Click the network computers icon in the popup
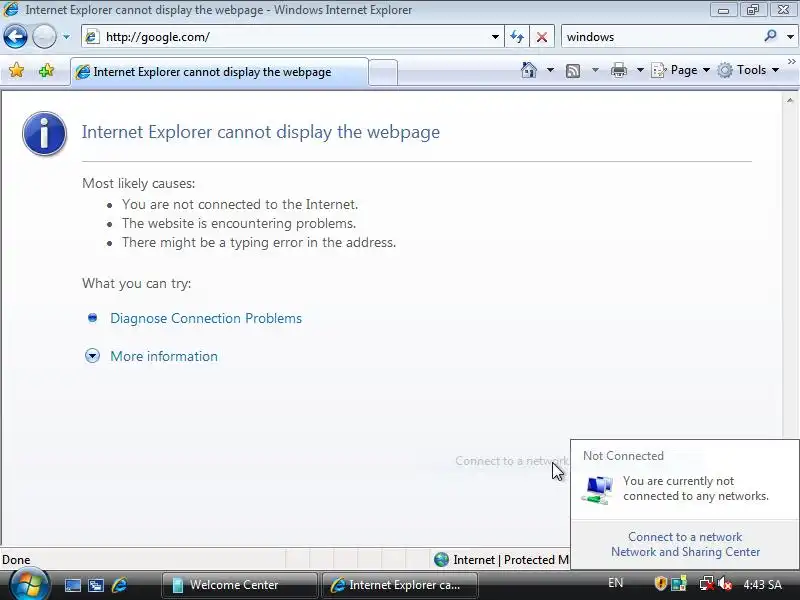This screenshot has width=800, height=600. tap(597, 490)
